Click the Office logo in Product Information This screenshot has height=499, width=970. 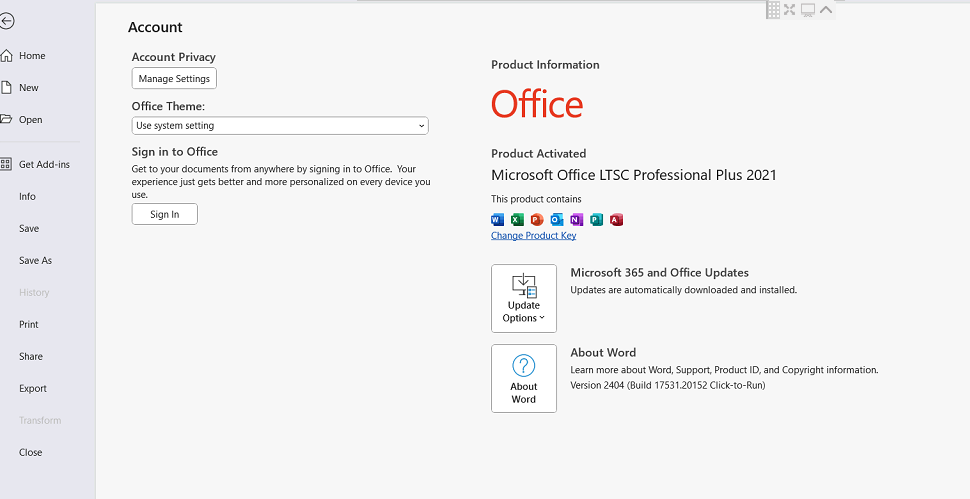click(537, 104)
